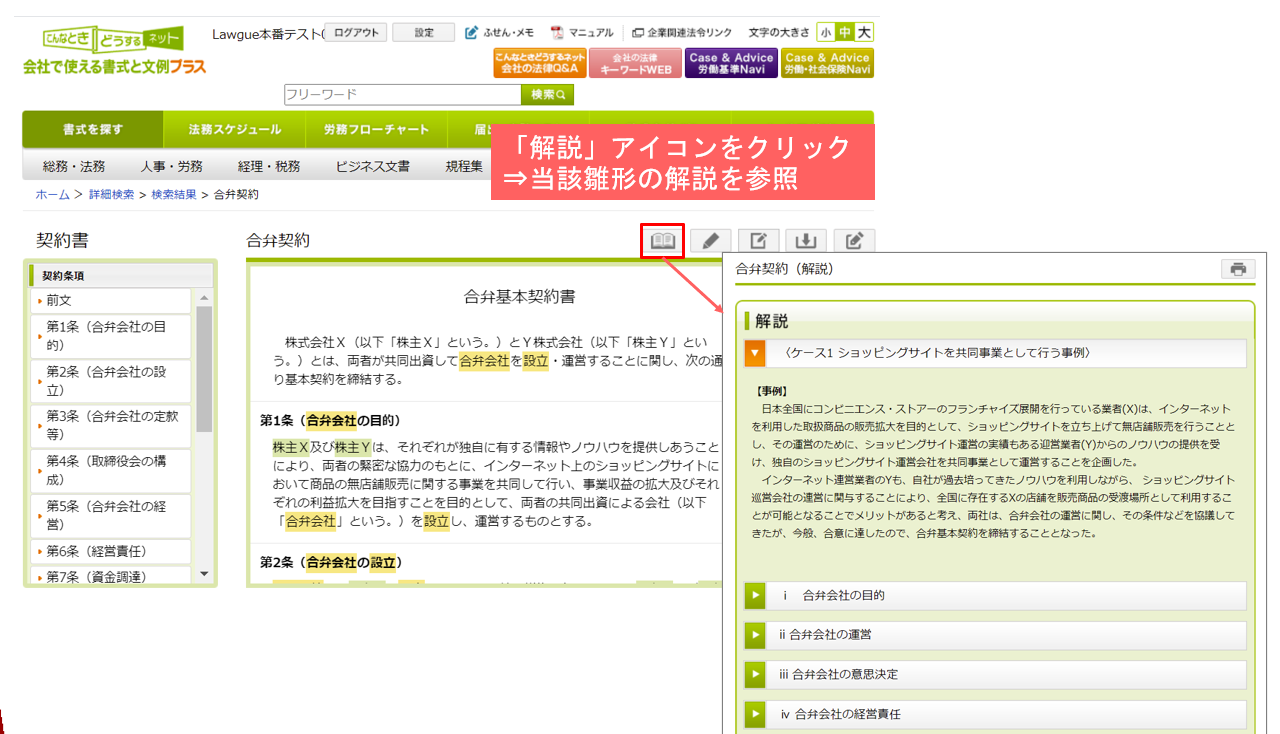Click the download arrow icon
This screenshot has width=1280, height=734.
[805, 241]
